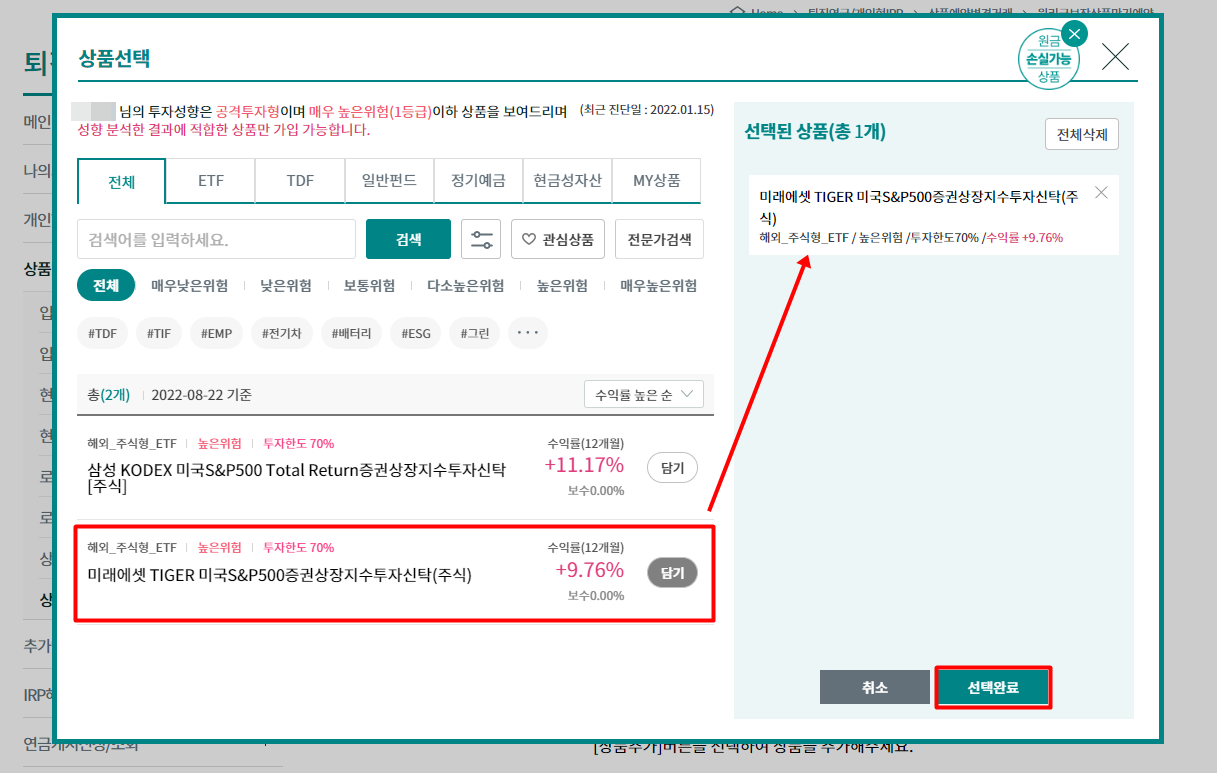Open the 일반펀드 tab

[389, 181]
